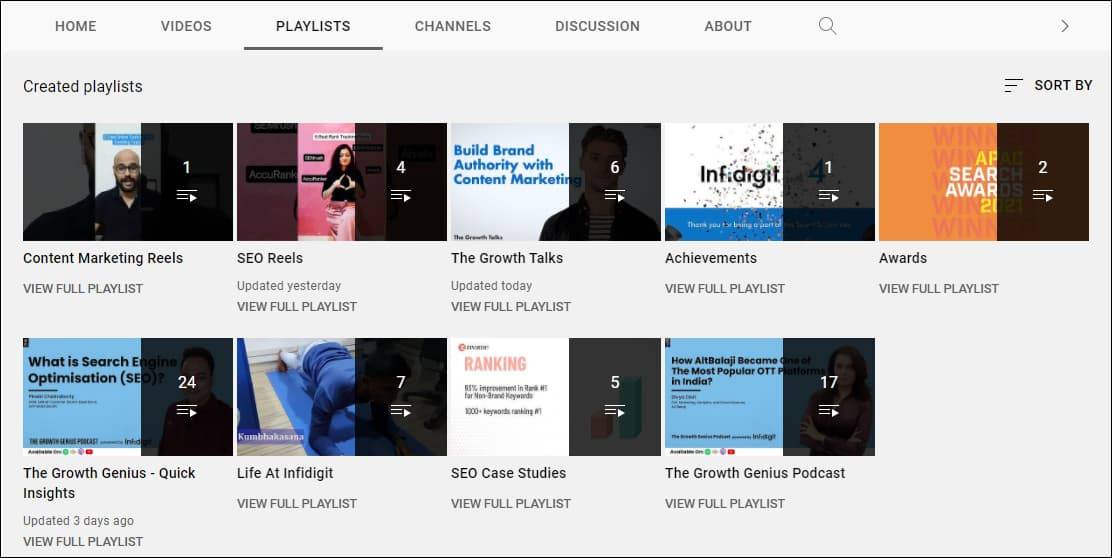The width and height of the screenshot is (1112, 558).
Task: Click the Content Marketing Reels title
Action: click(x=103, y=258)
